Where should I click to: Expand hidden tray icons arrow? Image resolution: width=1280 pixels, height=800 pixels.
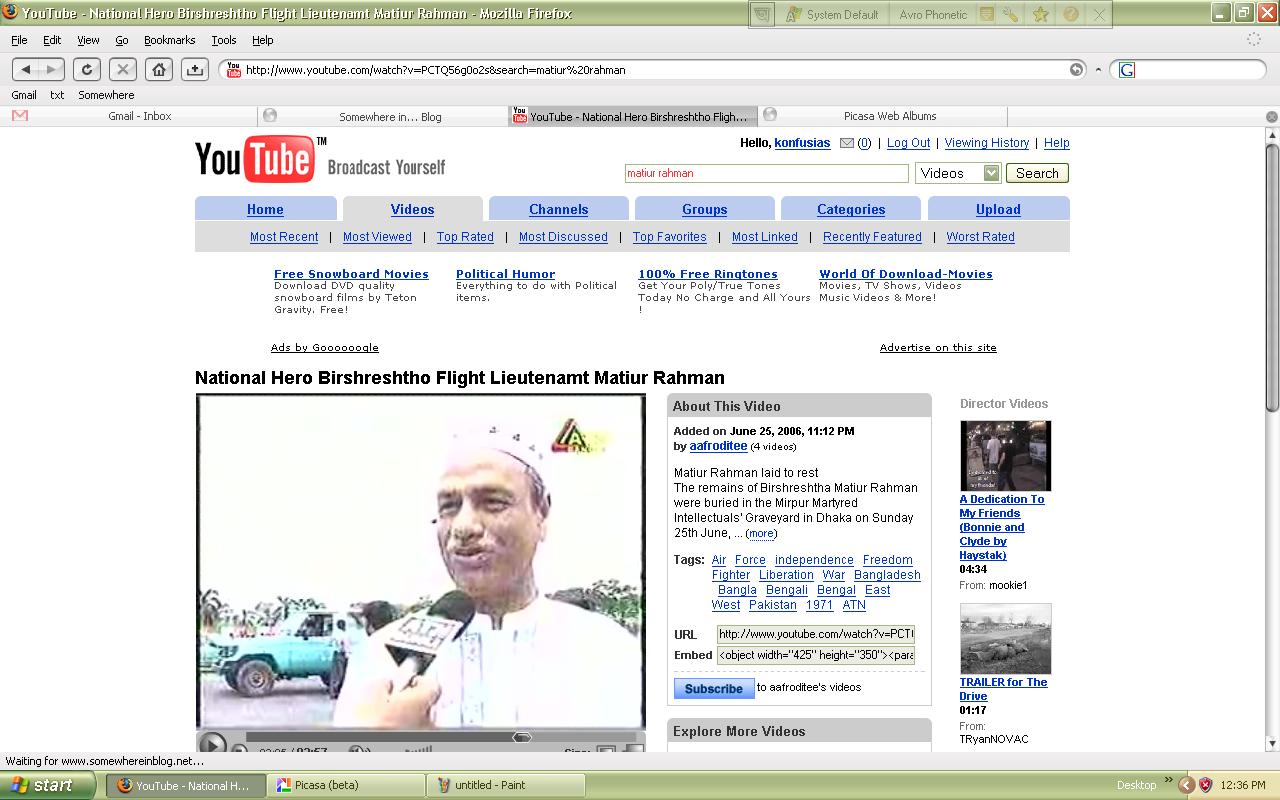coord(1186,785)
